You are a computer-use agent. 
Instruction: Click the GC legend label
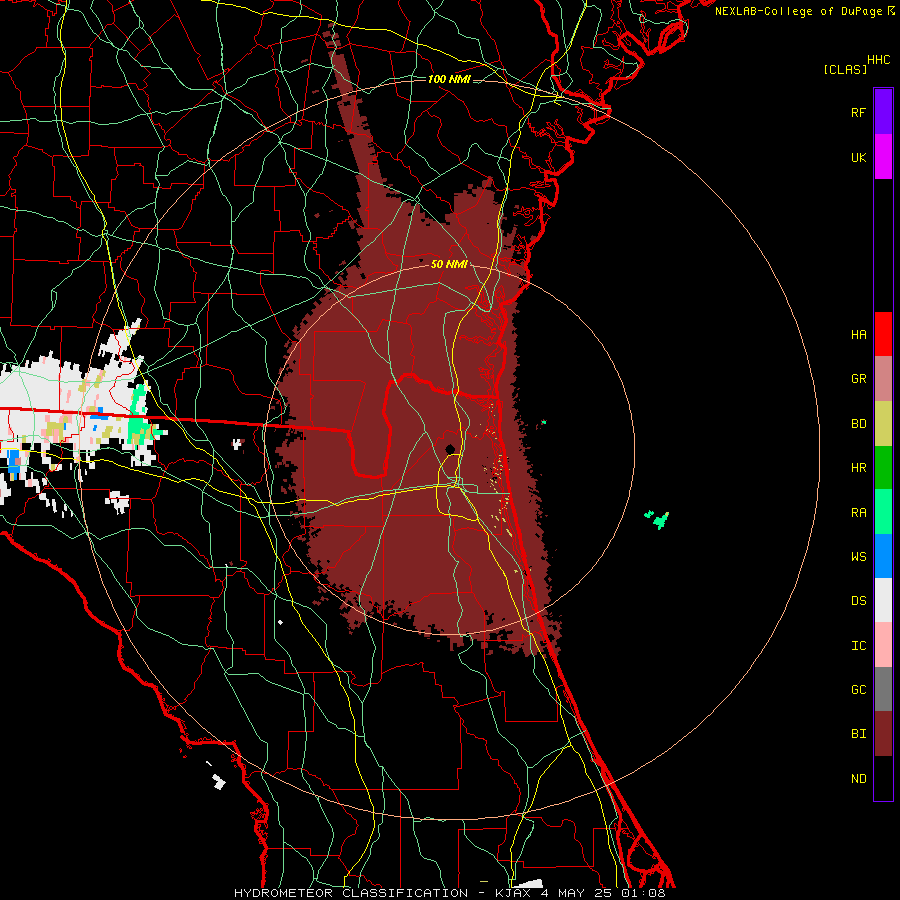858,689
